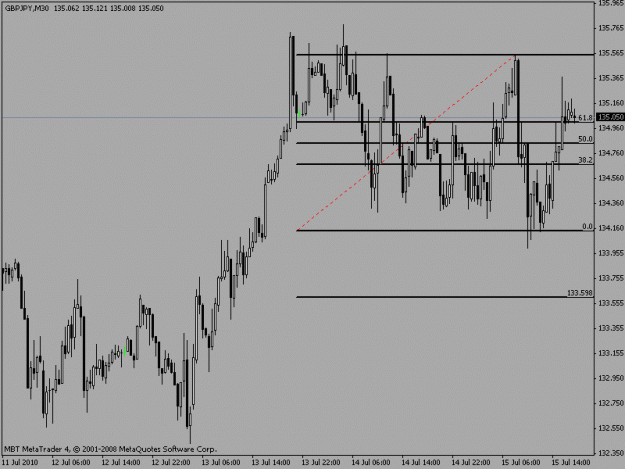Click the 11 Jul 2010 date label
Viewport: 625px width, 469px height.
coord(20,462)
